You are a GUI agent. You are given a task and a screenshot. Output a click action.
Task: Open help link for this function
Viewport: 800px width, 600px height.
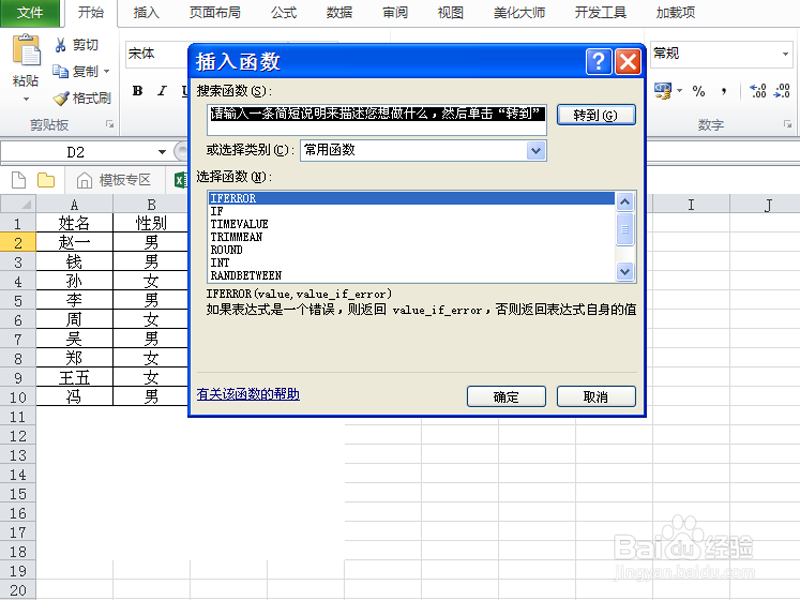pyautogui.click(x=248, y=394)
